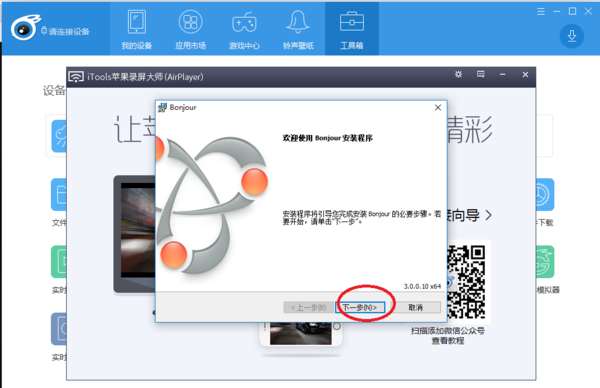Maximize the iTools main window
This screenshot has width=600, height=388.
[572, 11]
